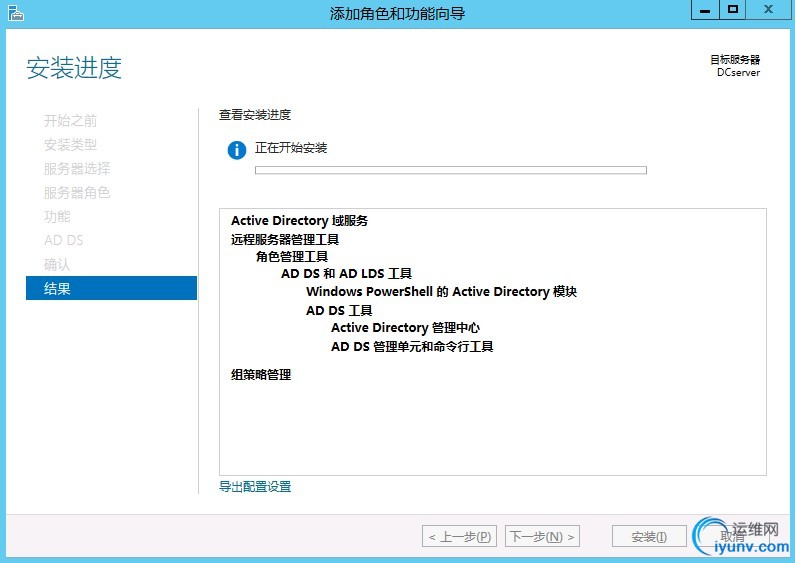Screen dimensions: 795x563
Task: Select the 远程服务器管理工具 entry
Action: point(285,239)
